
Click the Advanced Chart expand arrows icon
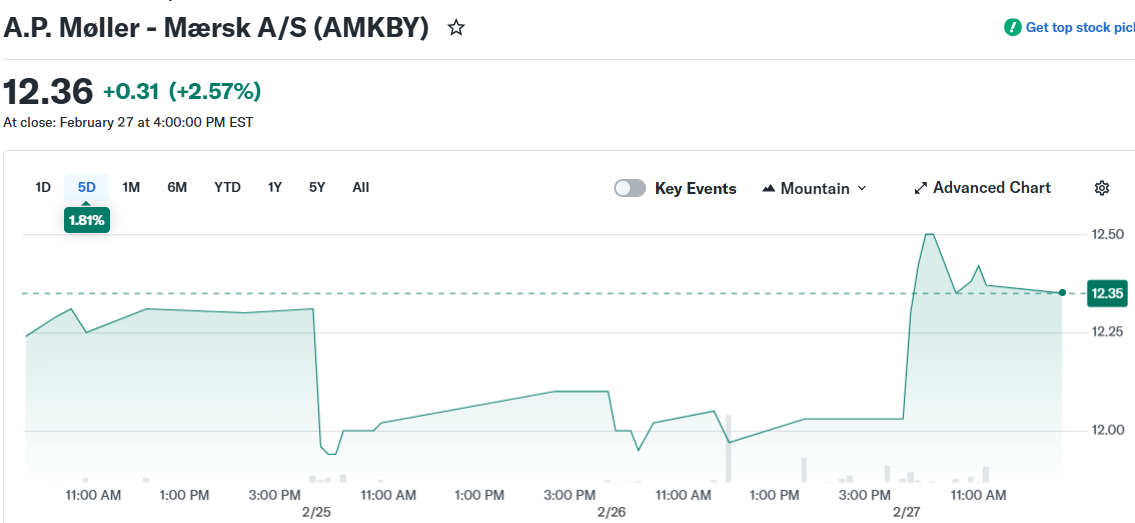point(921,188)
